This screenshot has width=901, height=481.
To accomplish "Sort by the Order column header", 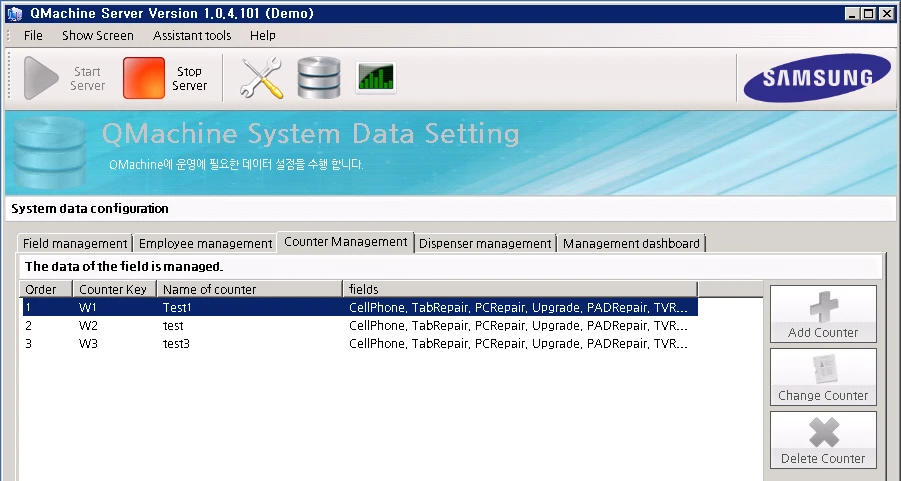I will (x=46, y=289).
